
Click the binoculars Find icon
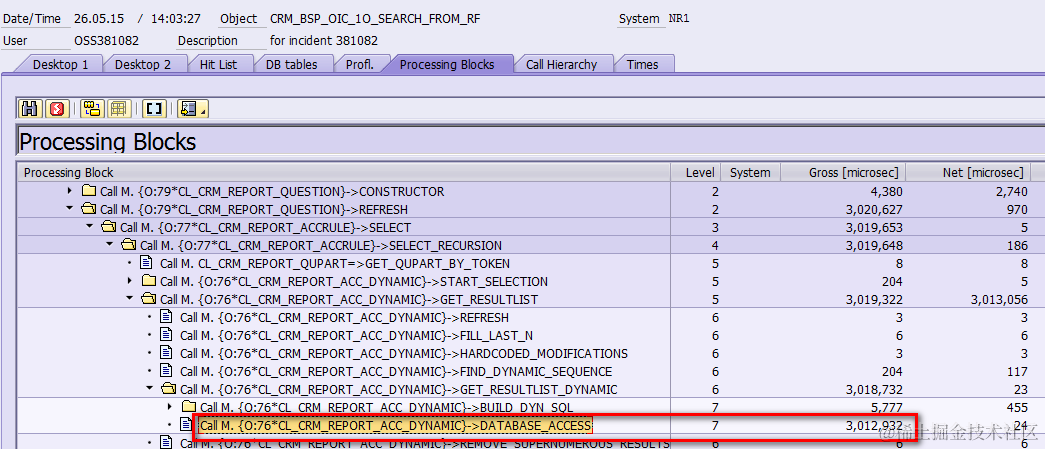31,109
